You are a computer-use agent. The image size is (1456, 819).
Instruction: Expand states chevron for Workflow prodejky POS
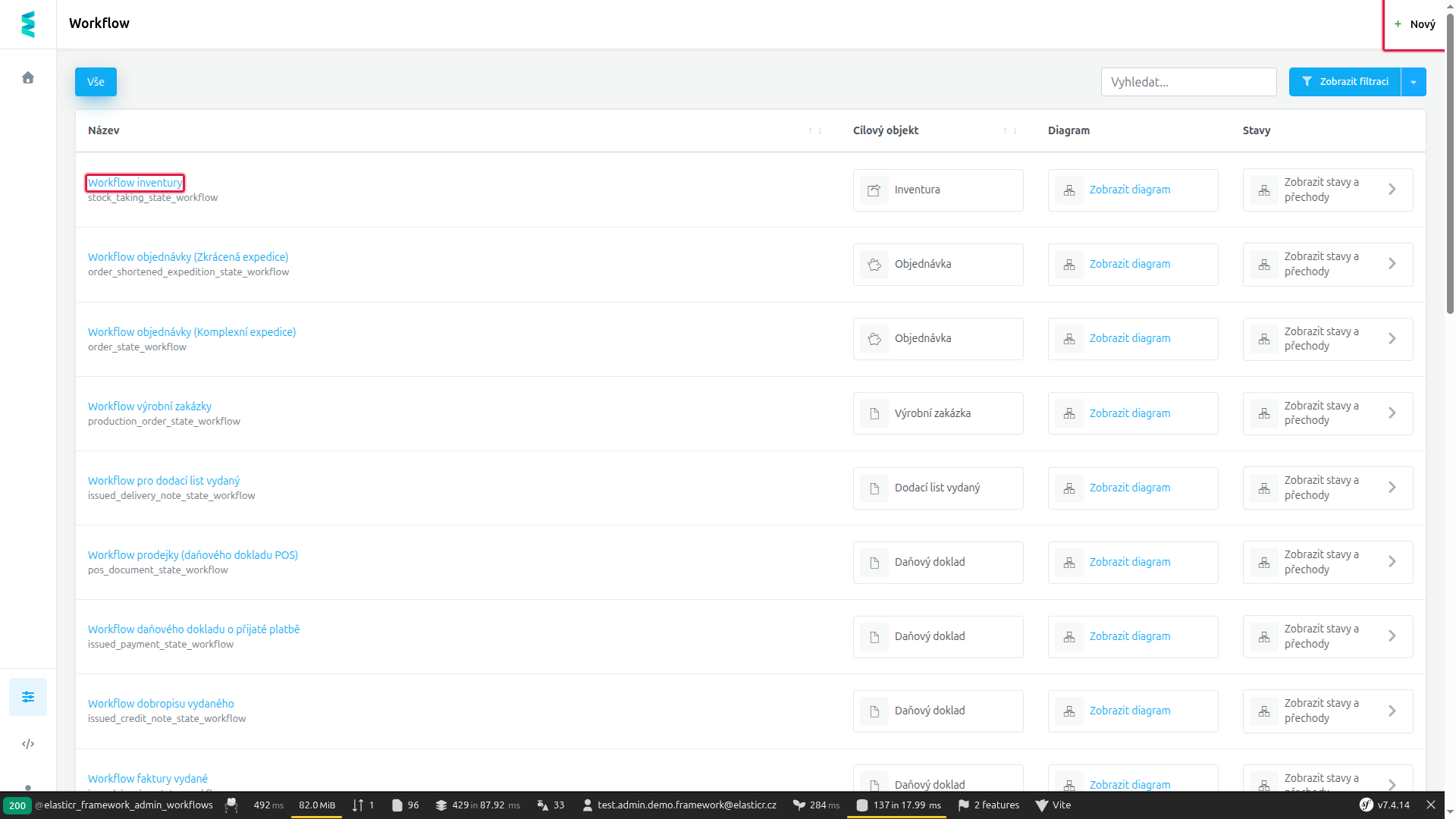(x=1392, y=562)
